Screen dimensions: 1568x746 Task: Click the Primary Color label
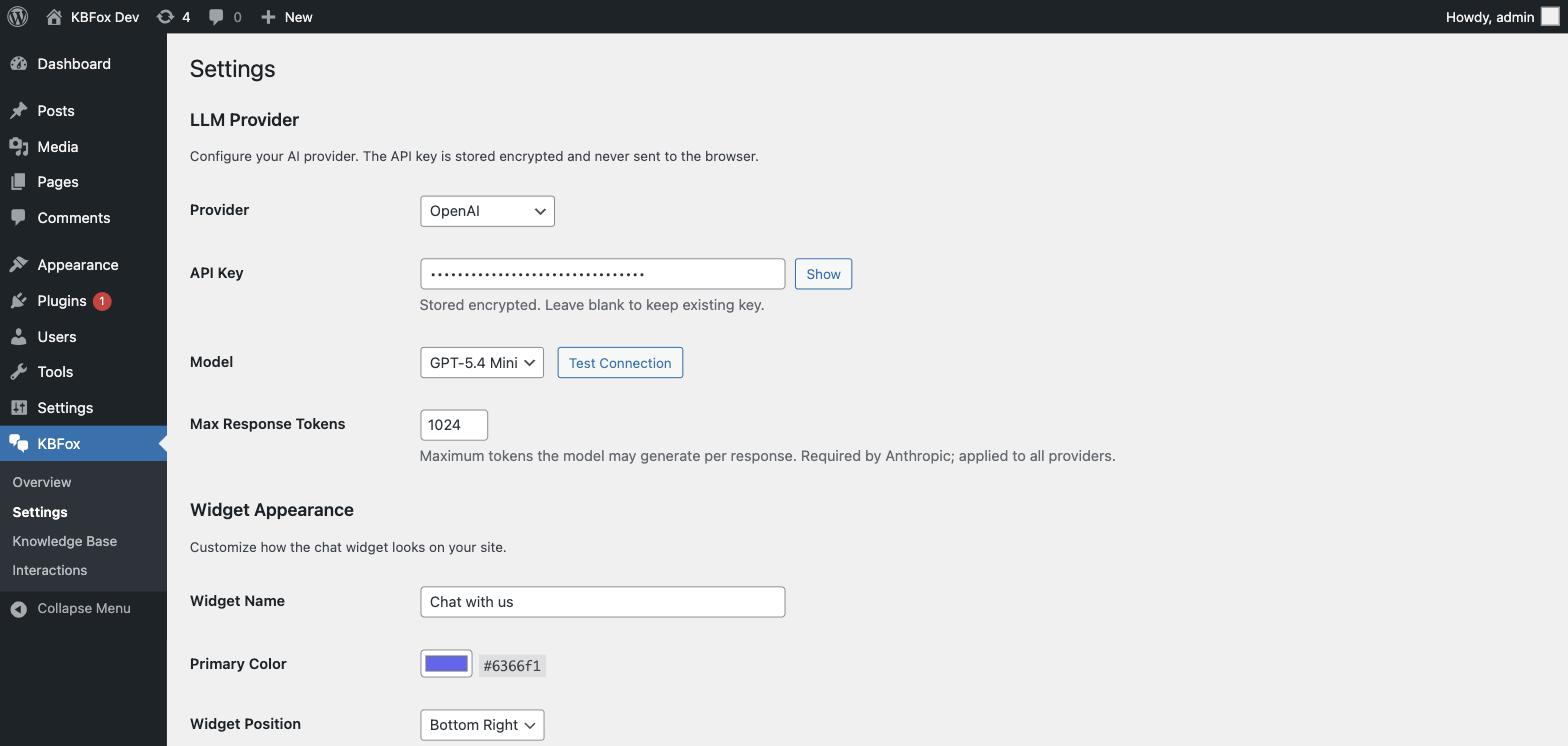pyautogui.click(x=238, y=664)
